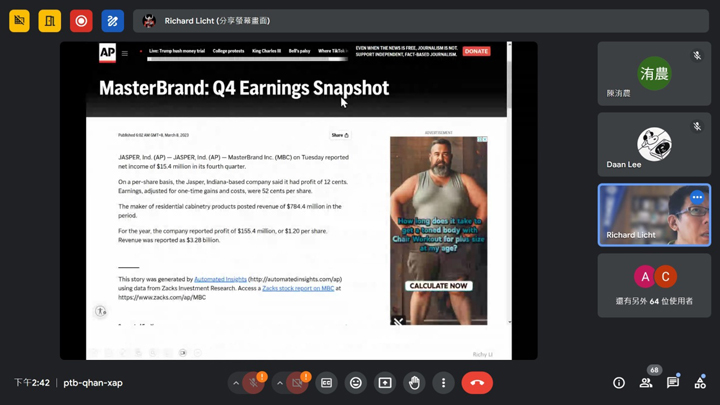This screenshot has width=720, height=405.
Task: Expand audio settings arrow beside microphone
Action: [x=236, y=383]
